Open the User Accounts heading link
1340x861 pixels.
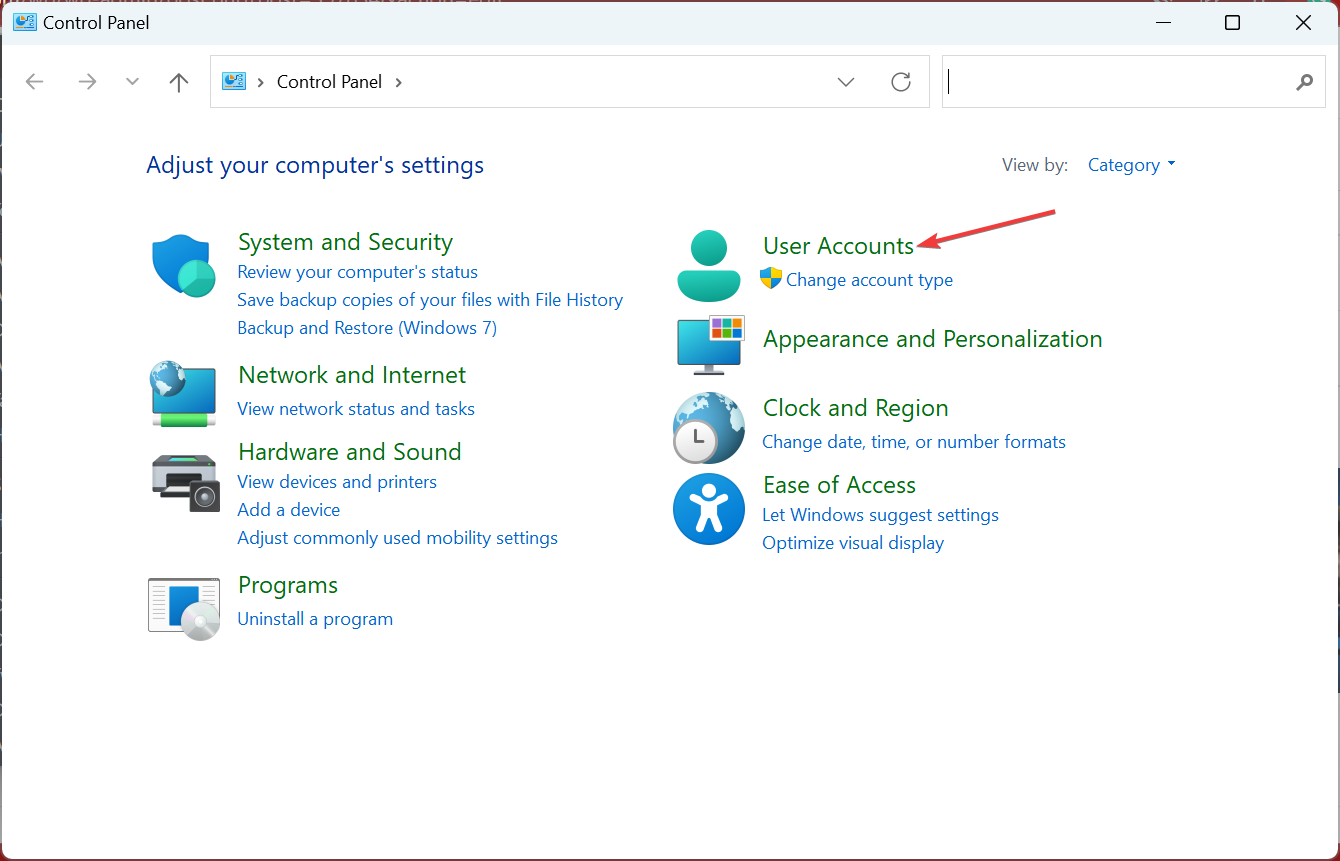[x=838, y=246]
